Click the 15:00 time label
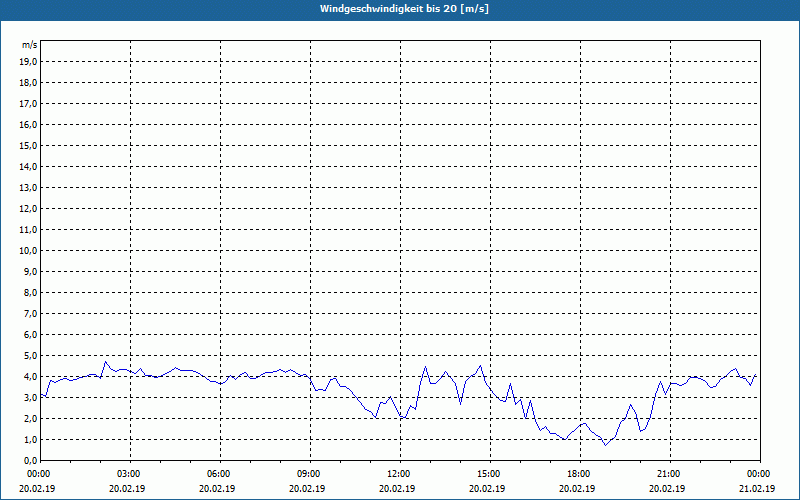Image resolution: width=800 pixels, height=500 pixels. 487,474
